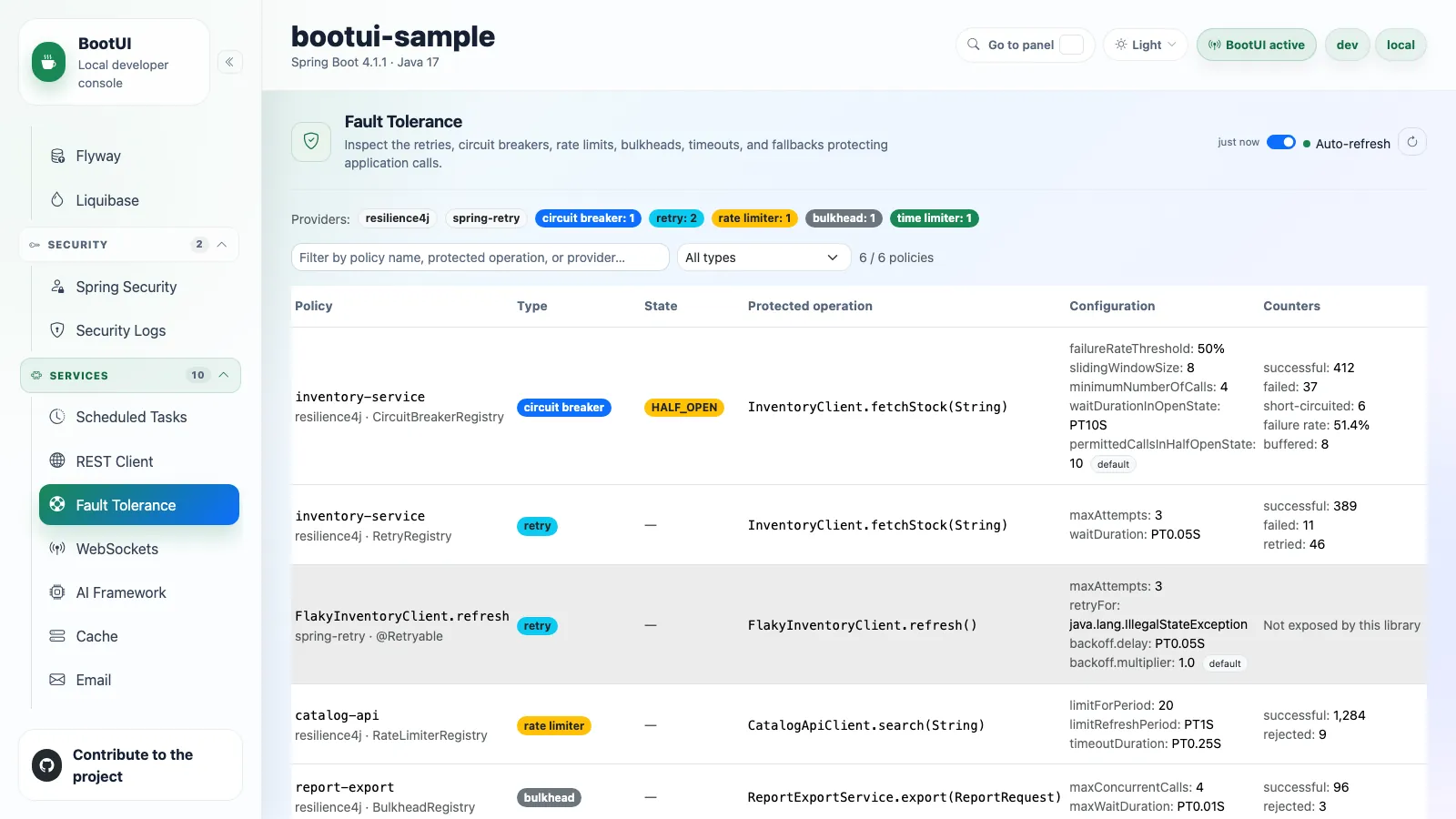
Task: Click the spring-retry provider chip
Action: [486, 218]
